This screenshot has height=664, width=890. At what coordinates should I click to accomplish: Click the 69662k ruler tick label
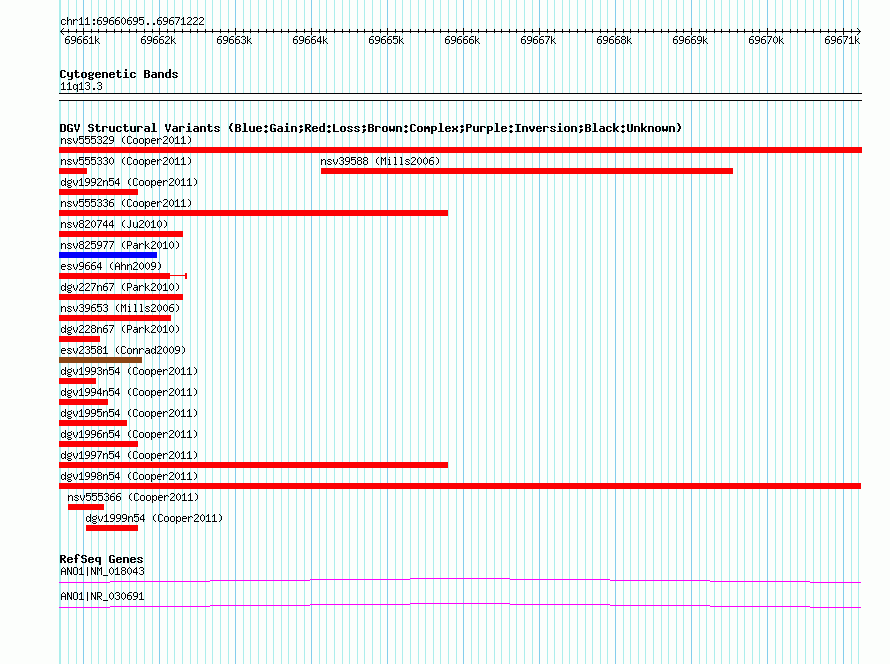[x=158, y=40]
